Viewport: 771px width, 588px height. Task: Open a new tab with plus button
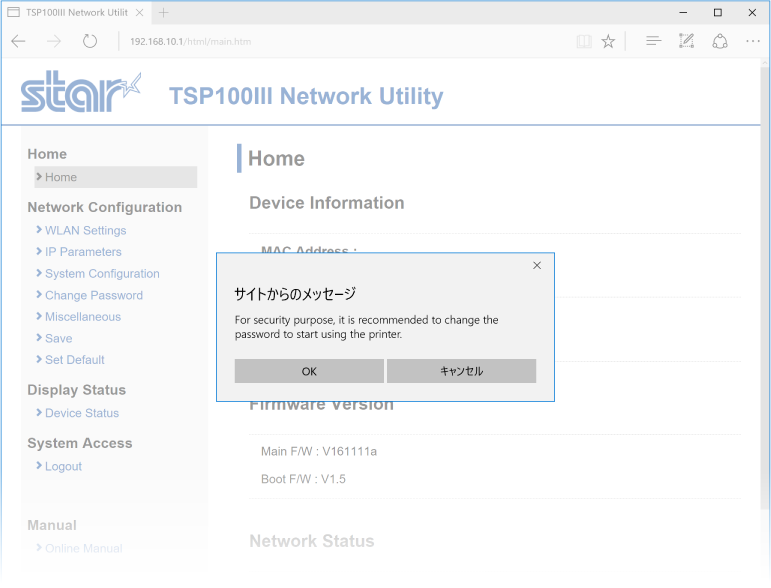point(163,13)
